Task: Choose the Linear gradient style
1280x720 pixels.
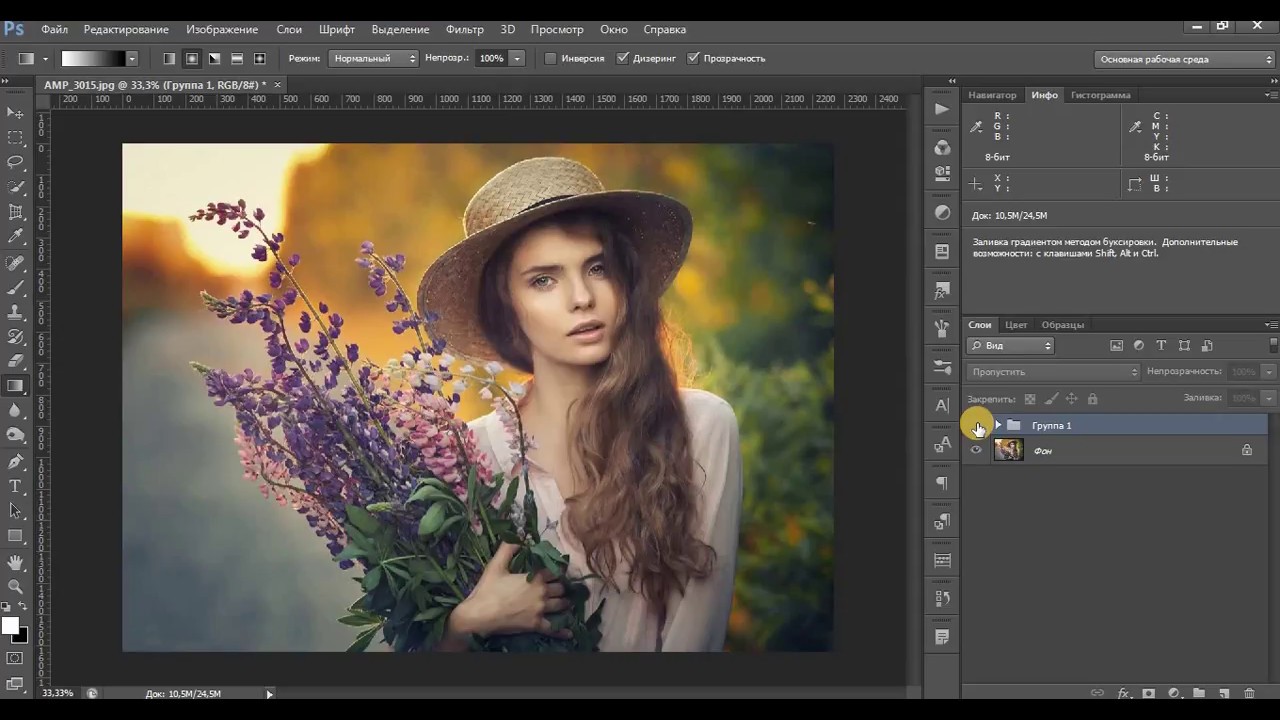Action: 169,59
